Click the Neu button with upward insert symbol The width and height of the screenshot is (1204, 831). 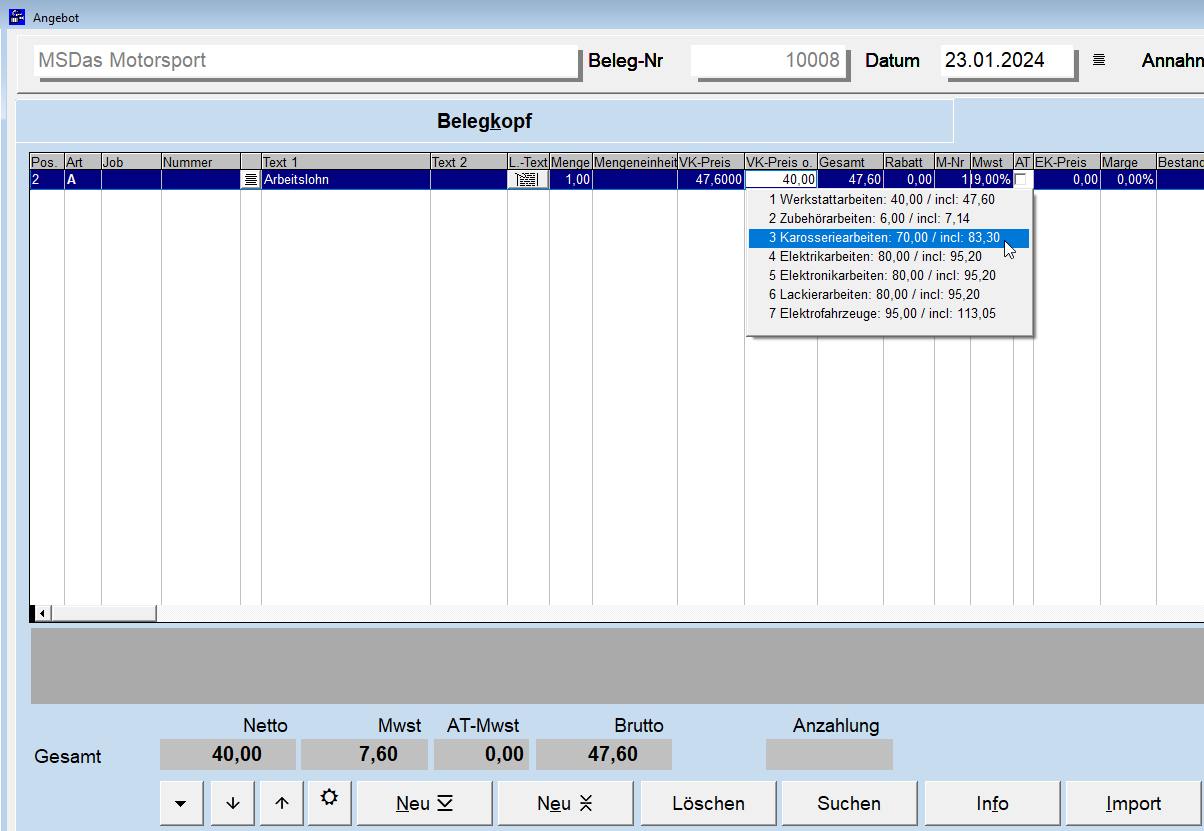coord(565,803)
